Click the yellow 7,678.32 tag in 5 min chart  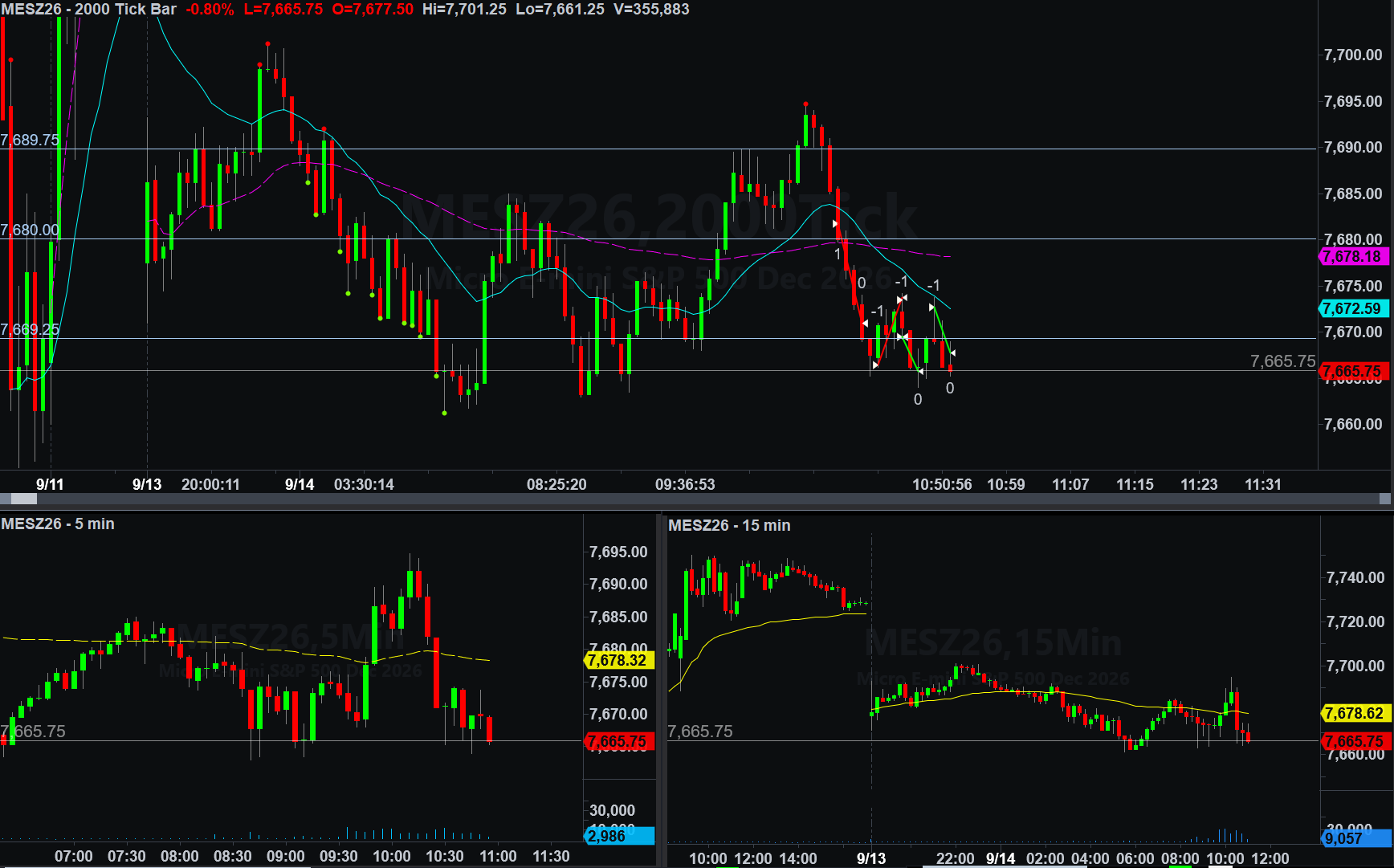pyautogui.click(x=619, y=661)
